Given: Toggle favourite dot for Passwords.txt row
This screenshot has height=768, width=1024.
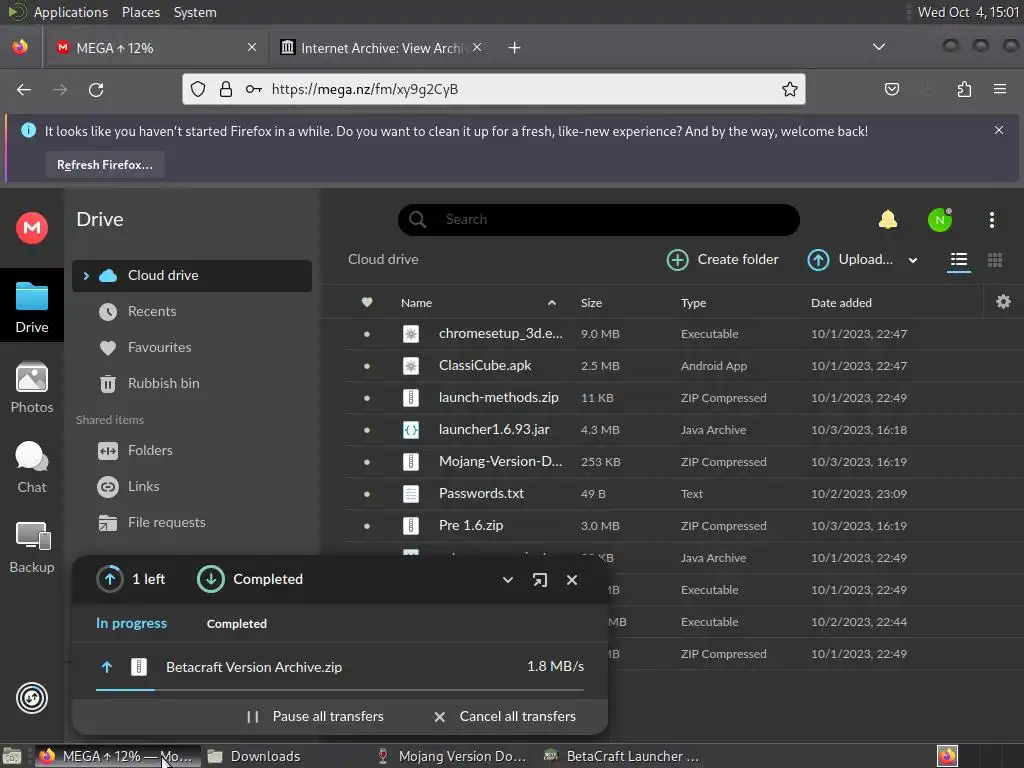Looking at the screenshot, I should pos(366,494).
